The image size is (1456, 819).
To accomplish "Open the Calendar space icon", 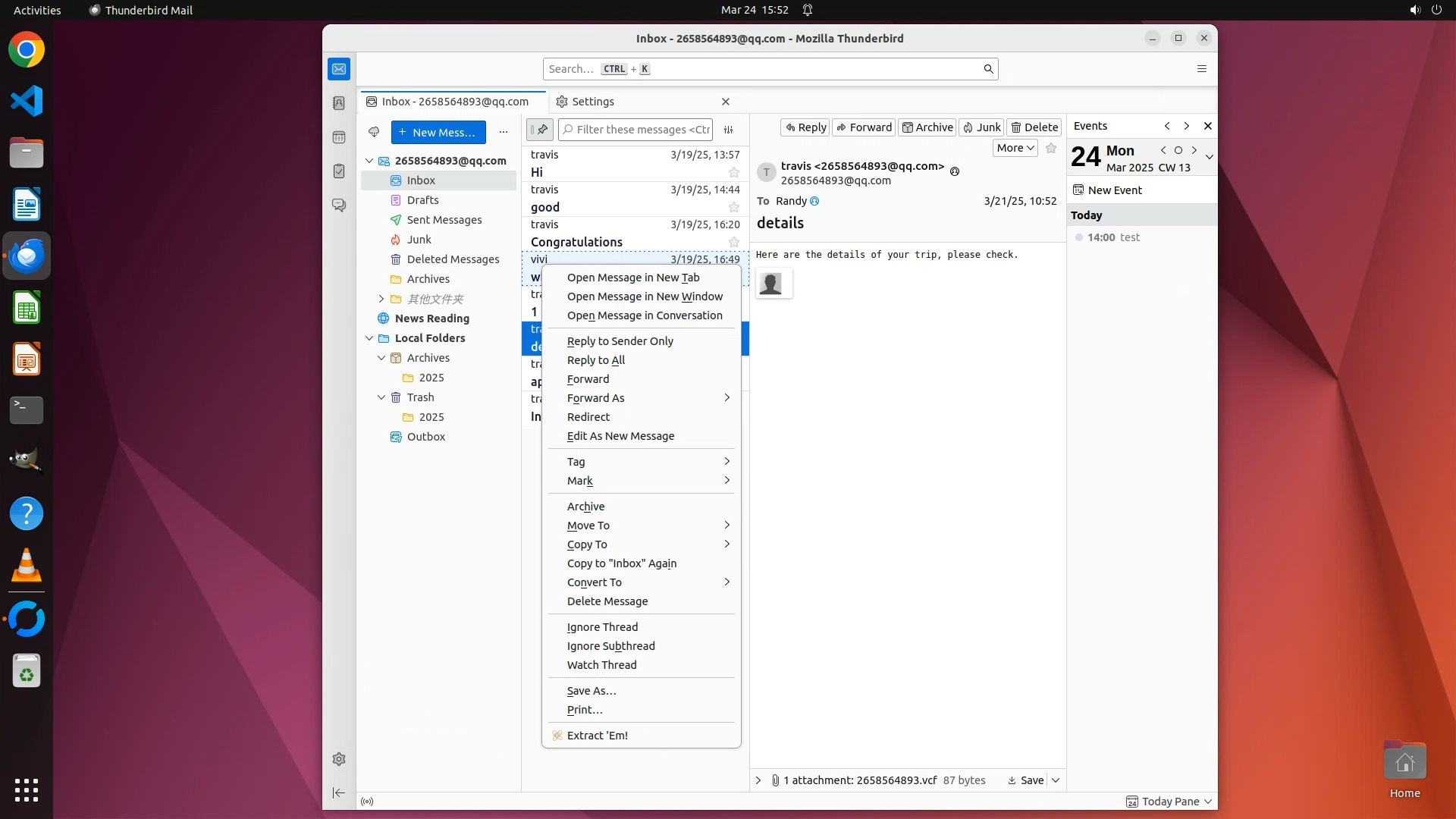I will point(339,137).
